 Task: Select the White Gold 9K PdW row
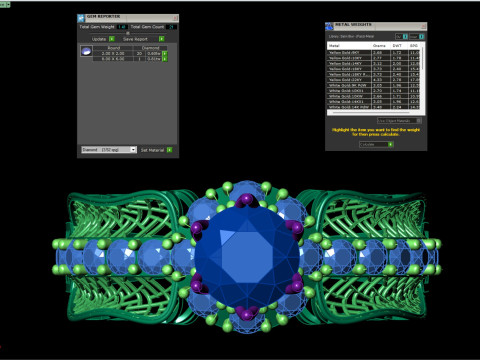374,85
